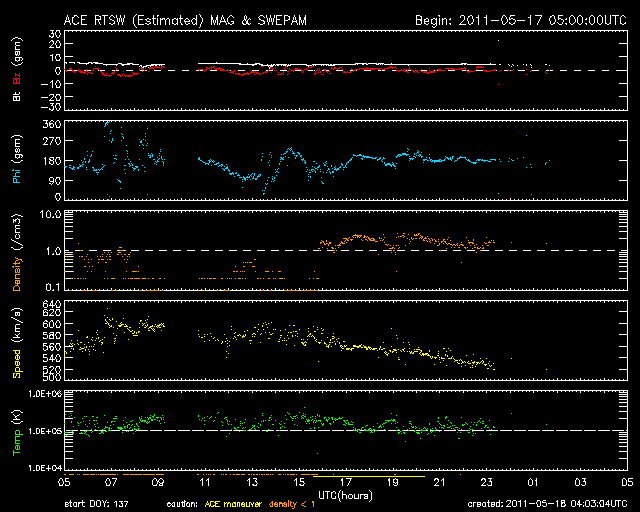Viewport: 640px width, 512px height.
Task: Click the '05' hour label at left end
Action: pos(64,482)
